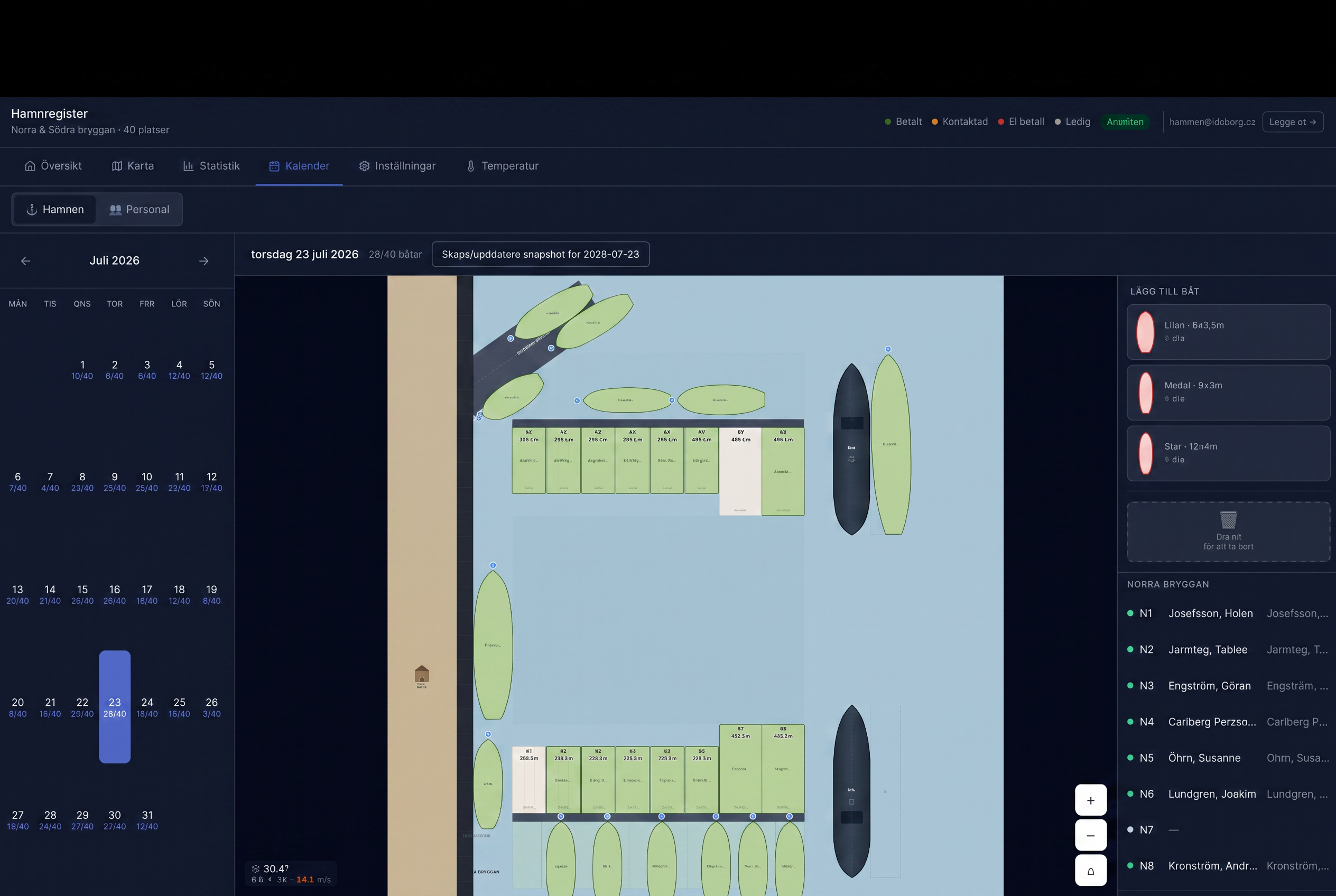
Task: Click the small harbor house icon on quay
Action: (x=421, y=675)
